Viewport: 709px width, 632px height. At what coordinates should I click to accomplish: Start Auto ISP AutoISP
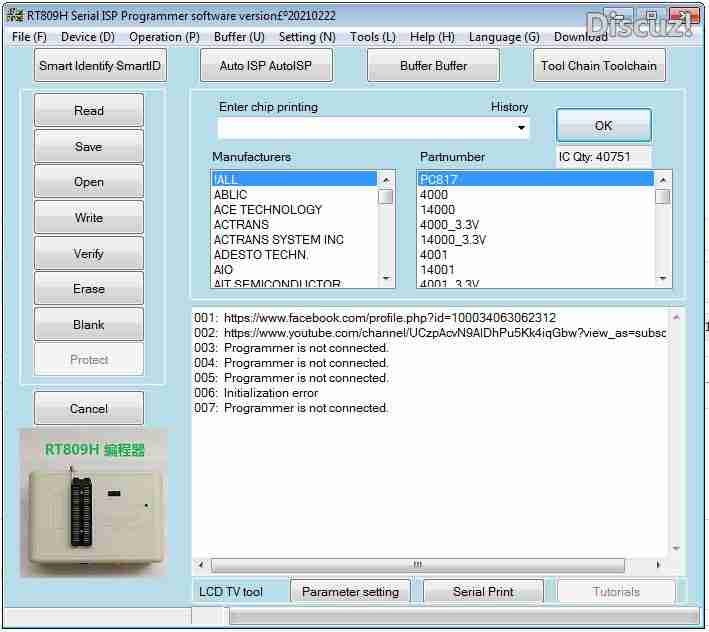click(266, 66)
